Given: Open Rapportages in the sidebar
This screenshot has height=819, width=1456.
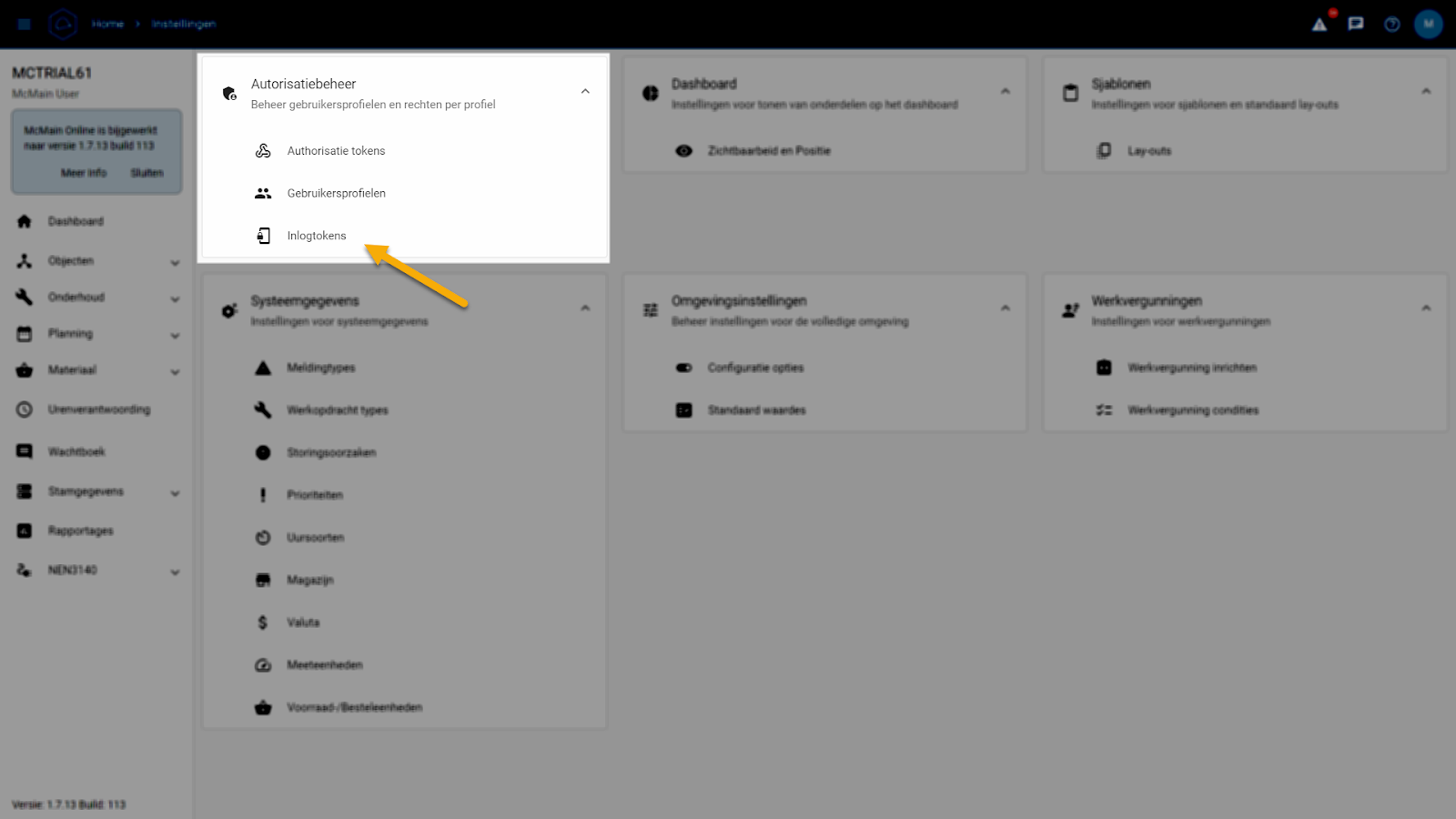Looking at the screenshot, I should point(80,531).
